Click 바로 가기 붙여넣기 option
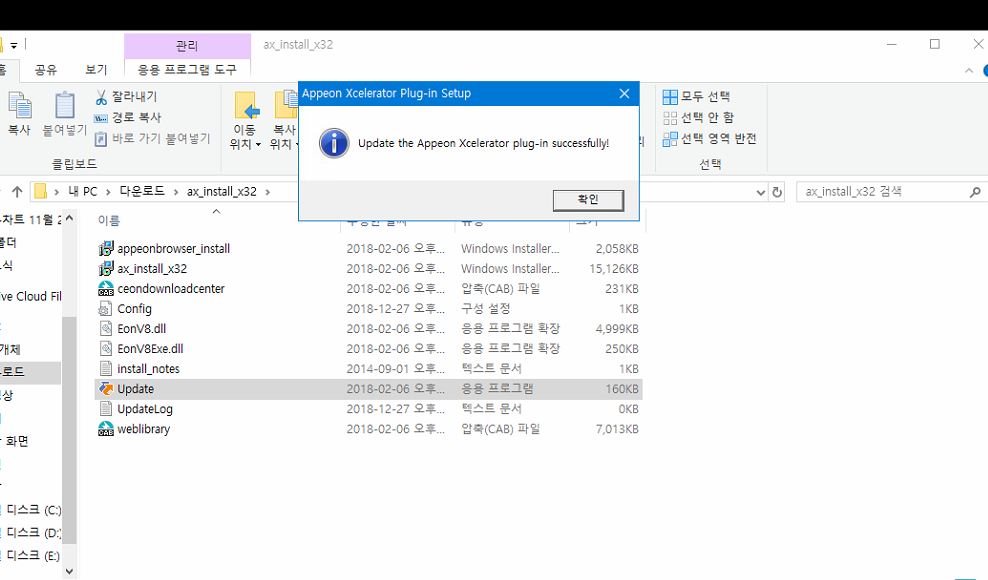988x580 pixels. 152,138
